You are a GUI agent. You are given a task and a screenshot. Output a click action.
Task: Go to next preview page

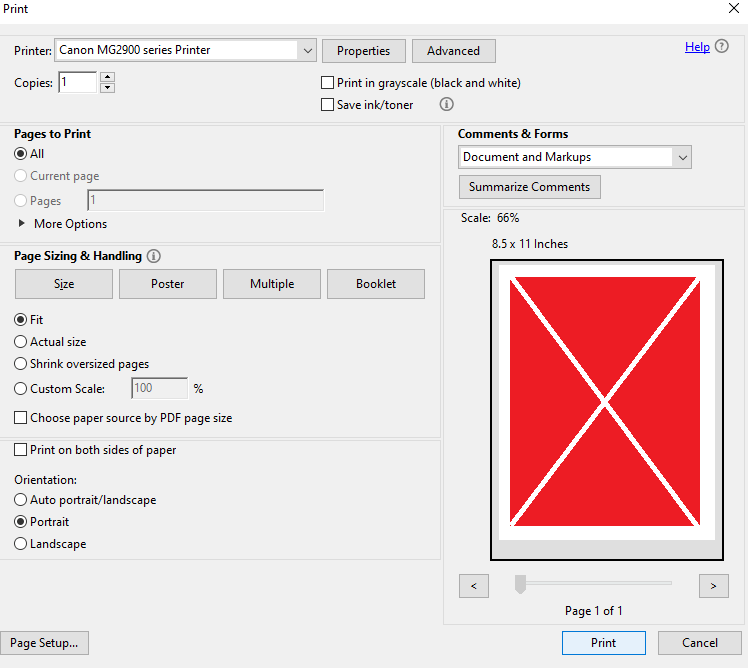point(714,586)
